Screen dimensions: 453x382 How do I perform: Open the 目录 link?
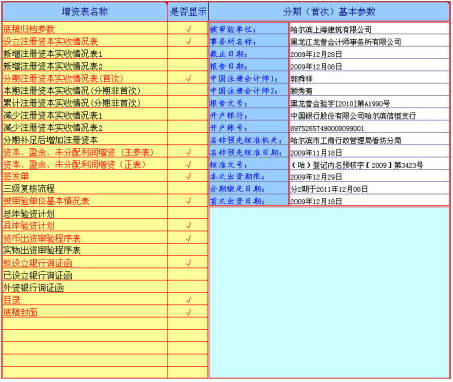[x=12, y=300]
